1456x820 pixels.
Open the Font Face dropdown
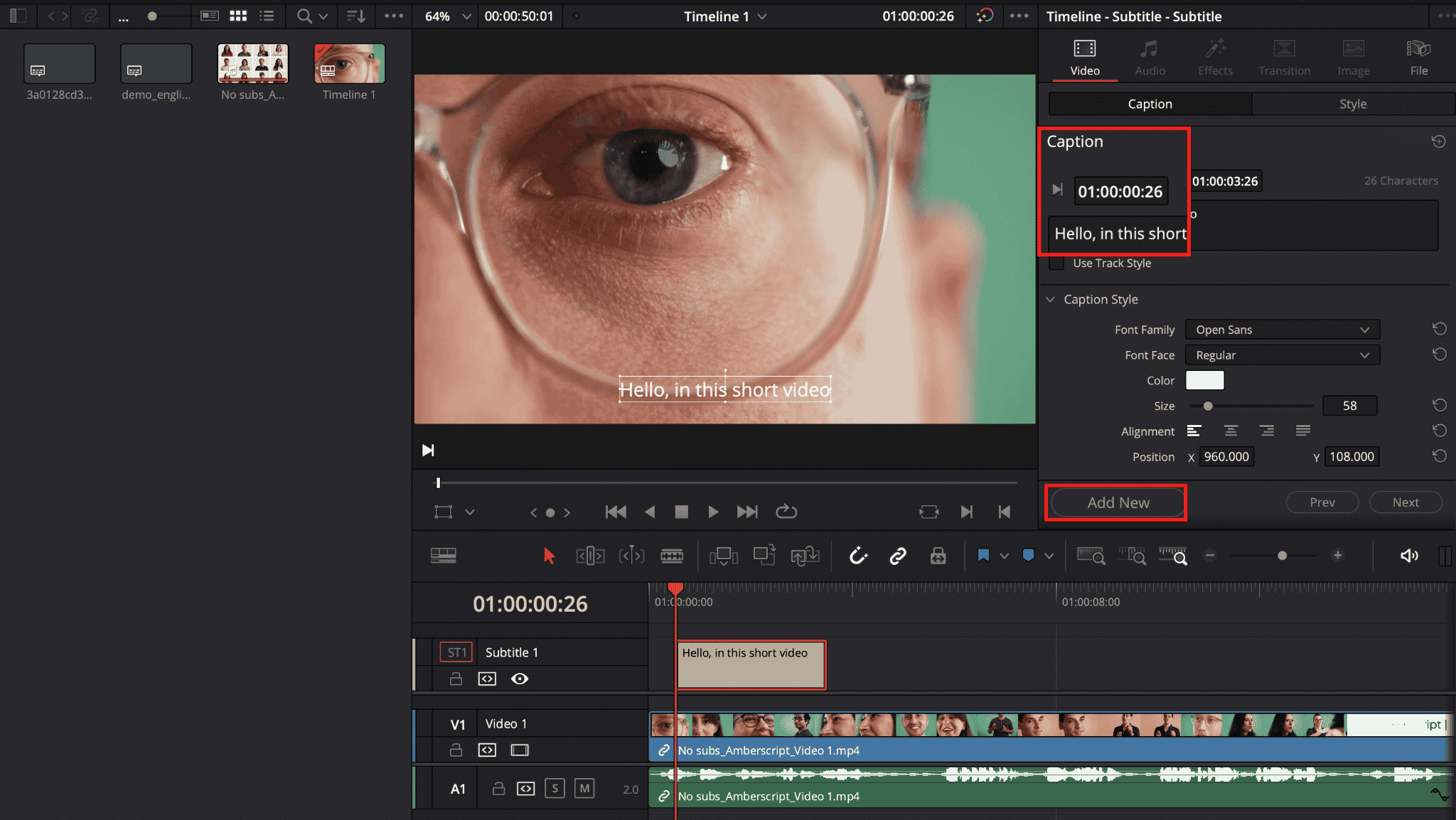1282,355
